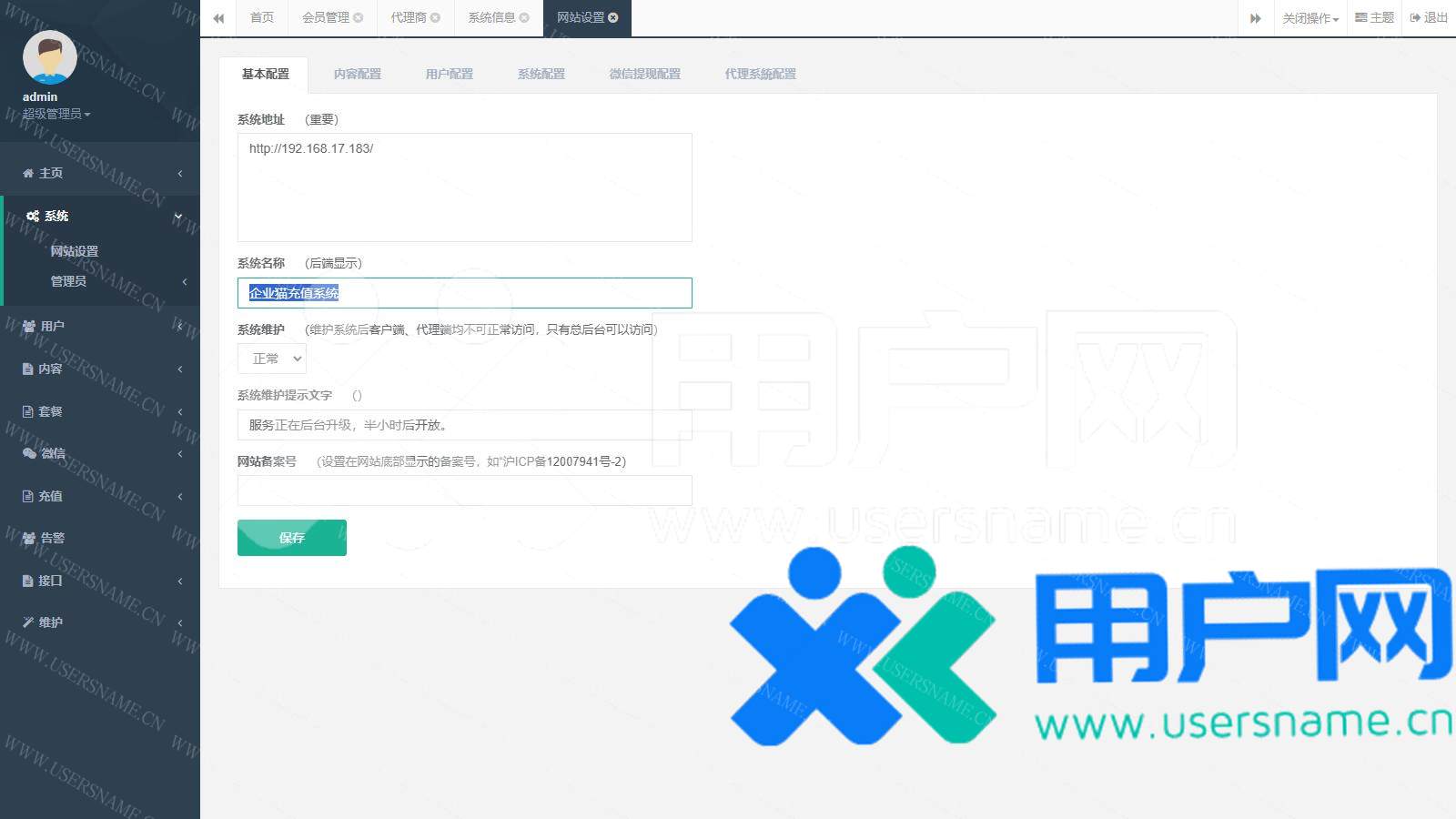Save settings with the 保存 button
Image resolution: width=1456 pixels, height=819 pixels.
click(291, 538)
